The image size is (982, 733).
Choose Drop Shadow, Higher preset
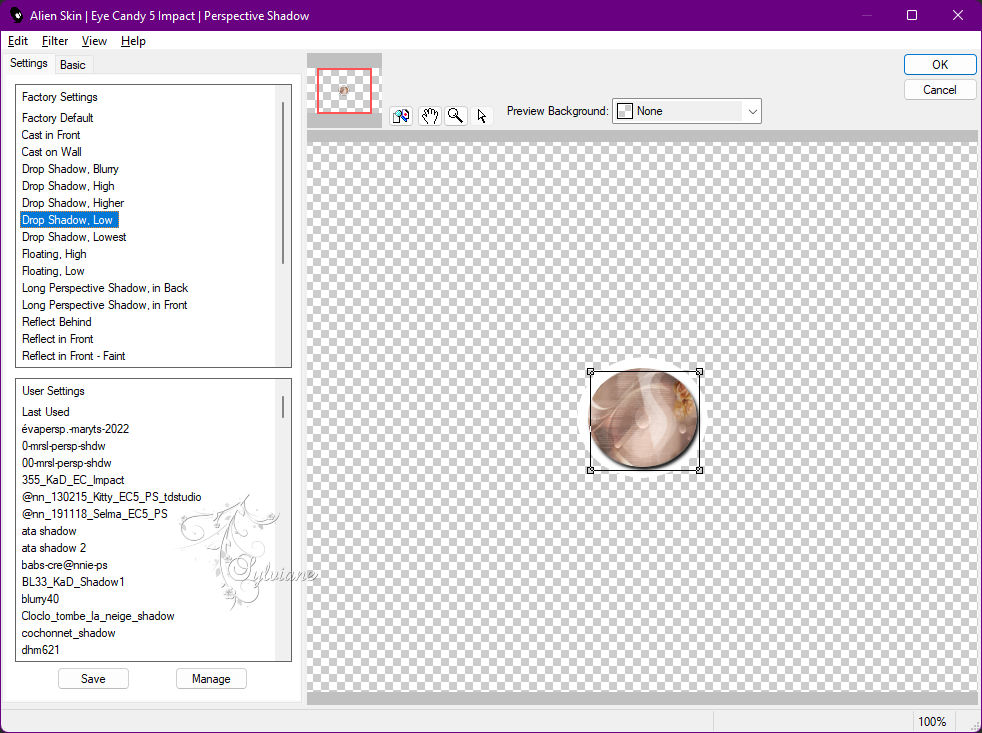coord(73,202)
